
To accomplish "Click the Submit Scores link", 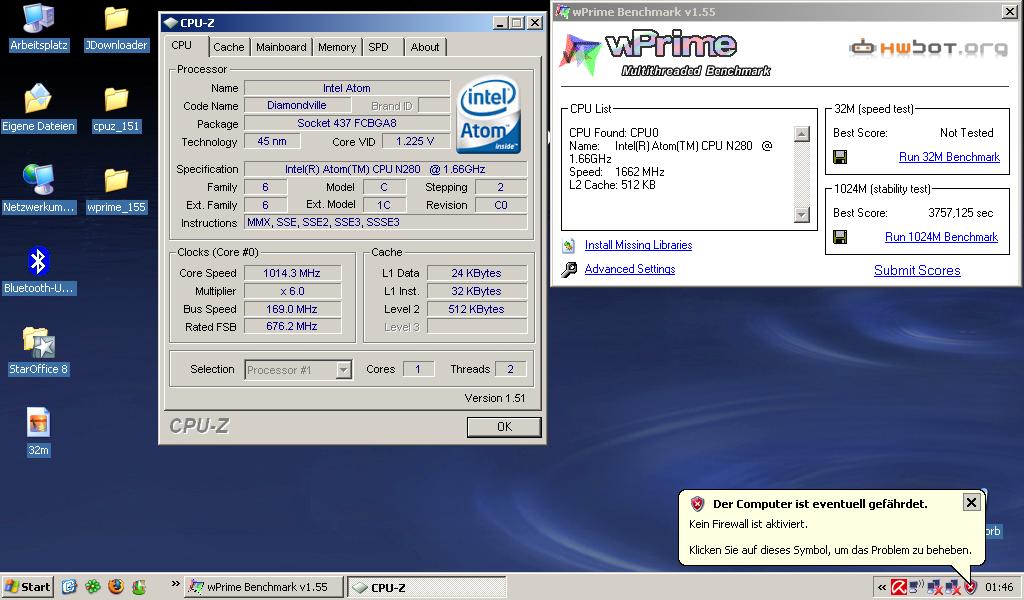I will pyautogui.click(x=917, y=270).
